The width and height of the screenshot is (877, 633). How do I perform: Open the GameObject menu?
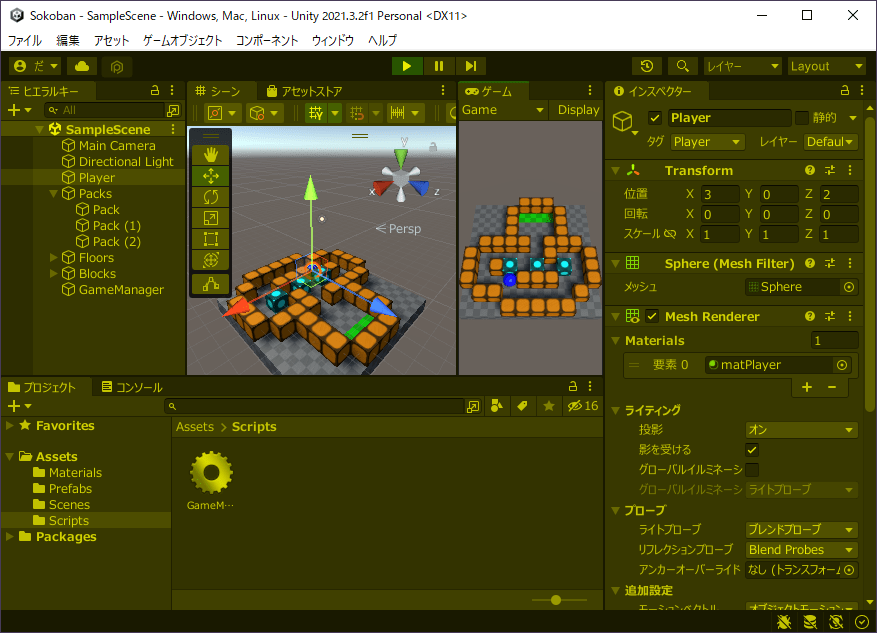coord(182,40)
